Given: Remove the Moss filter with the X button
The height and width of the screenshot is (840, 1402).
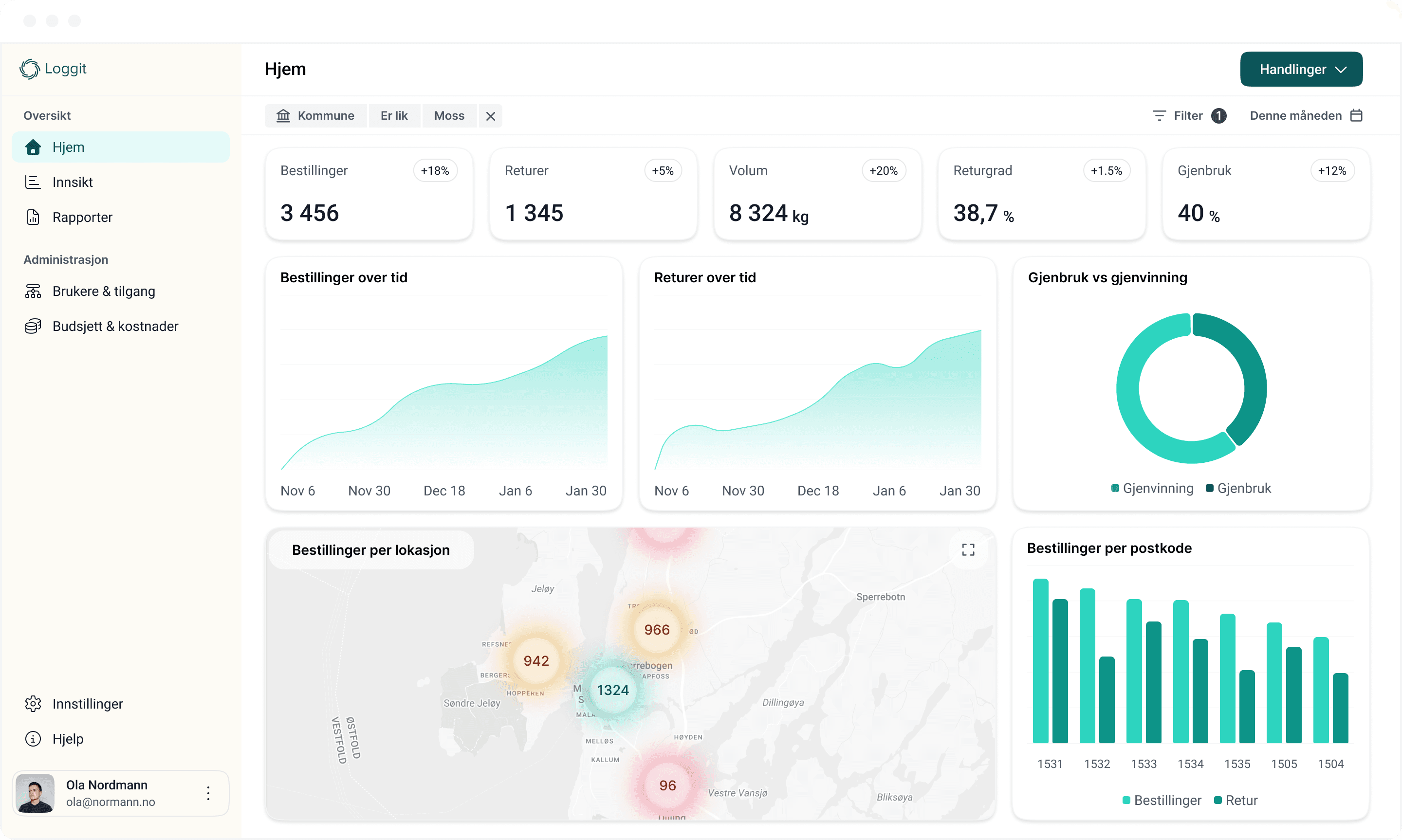Looking at the screenshot, I should tap(490, 115).
